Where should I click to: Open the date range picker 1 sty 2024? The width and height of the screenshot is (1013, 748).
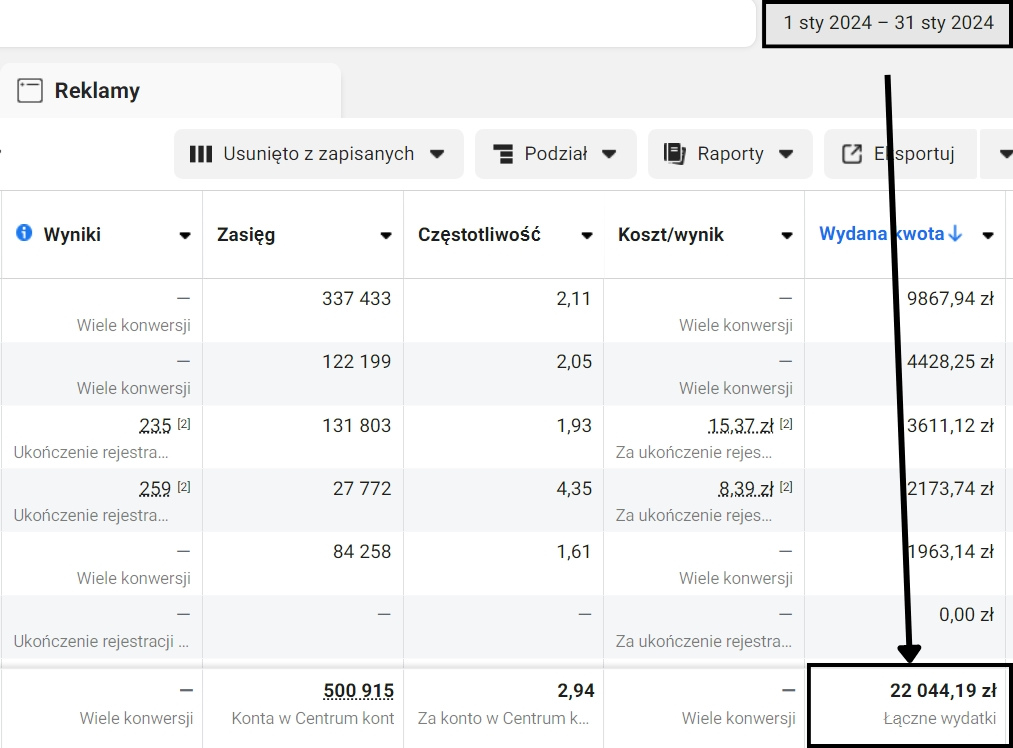tap(888, 23)
